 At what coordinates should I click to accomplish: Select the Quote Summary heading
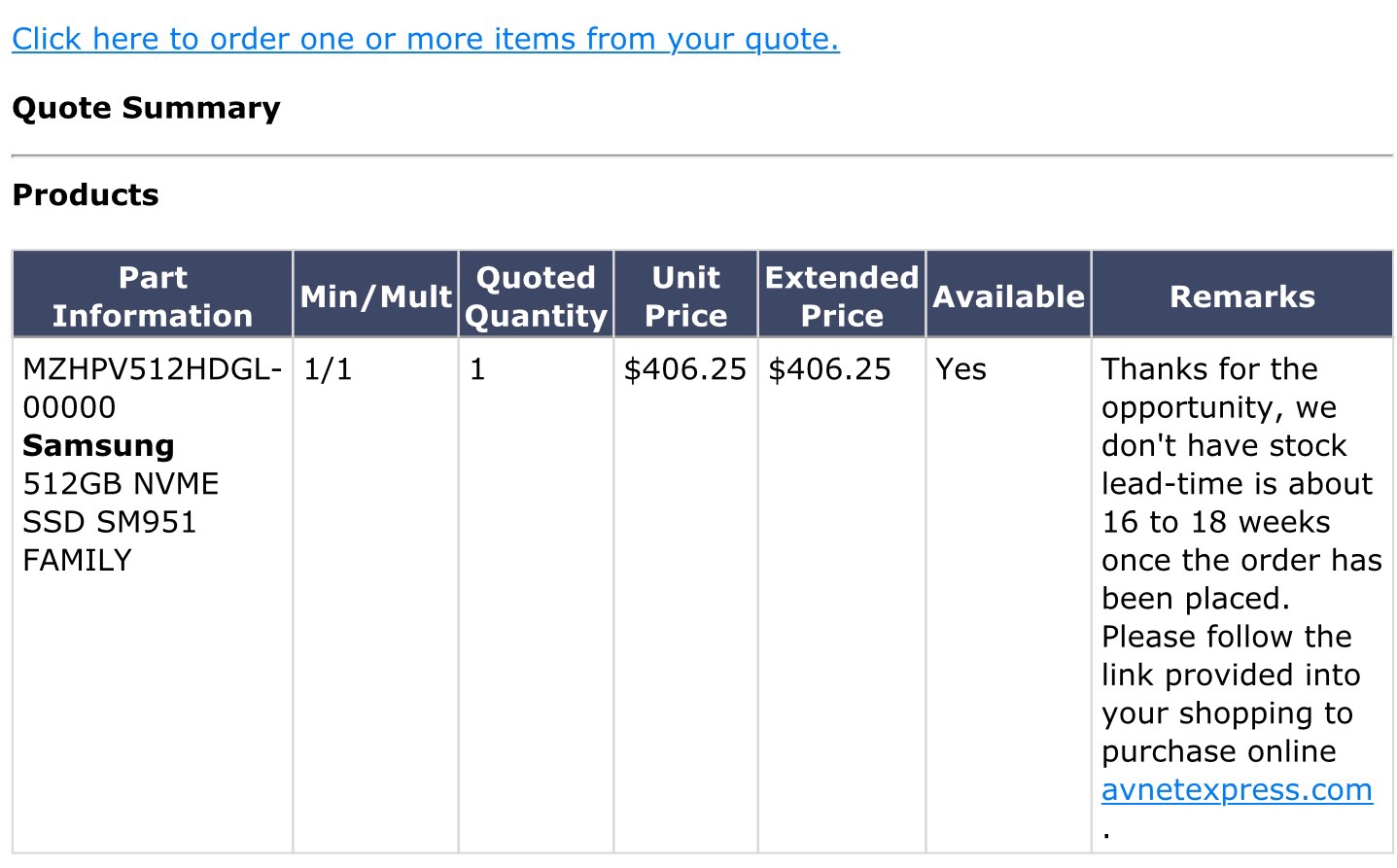click(146, 107)
